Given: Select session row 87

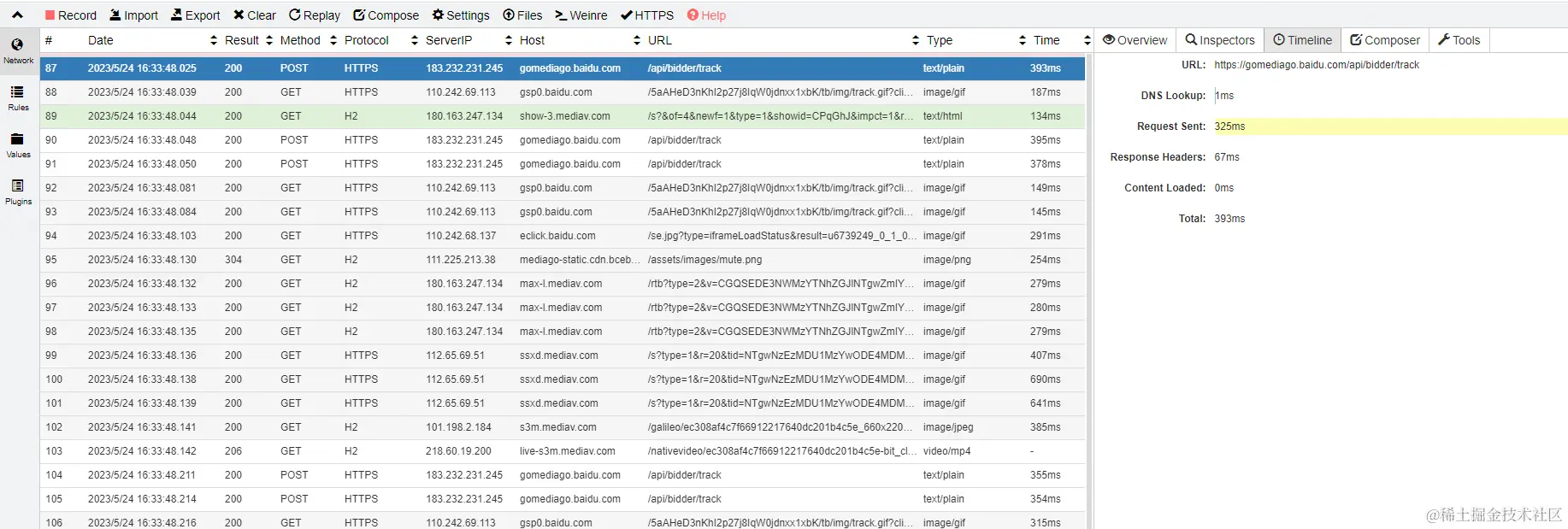Looking at the screenshot, I should [563, 68].
